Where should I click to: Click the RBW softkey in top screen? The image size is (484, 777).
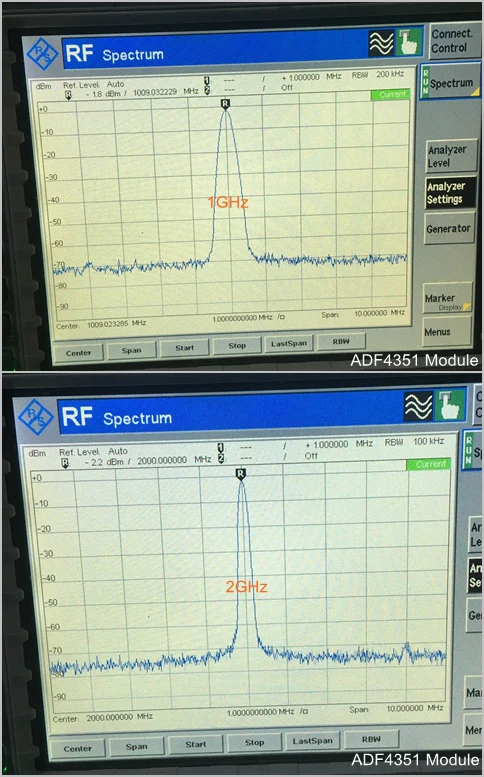tap(341, 341)
